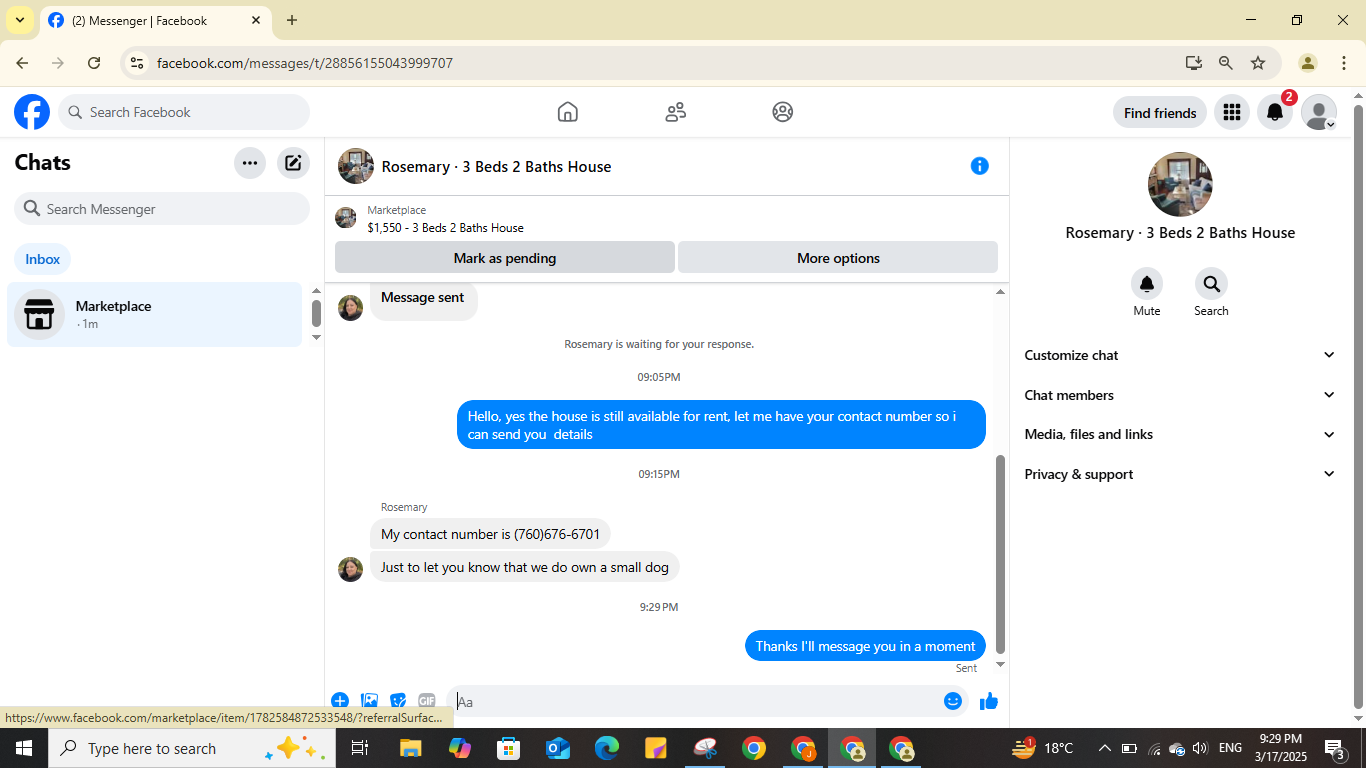Open the tab search dropdown arrow
The image size is (1366, 768).
[19, 20]
